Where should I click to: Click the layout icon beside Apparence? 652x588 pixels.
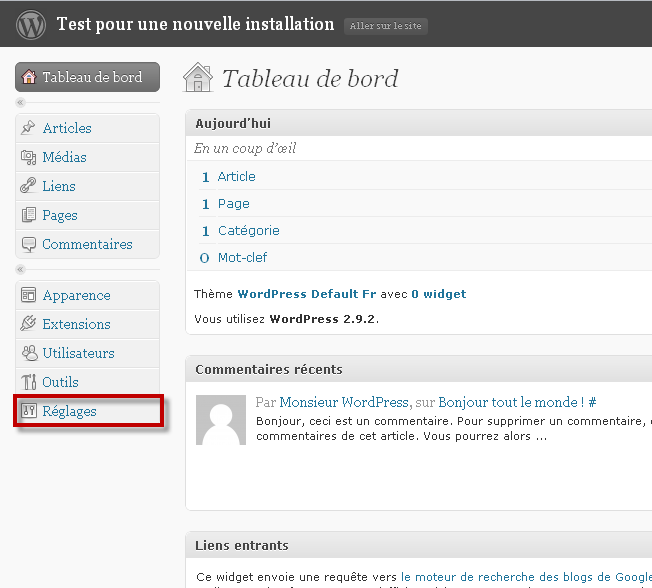tap(28, 295)
